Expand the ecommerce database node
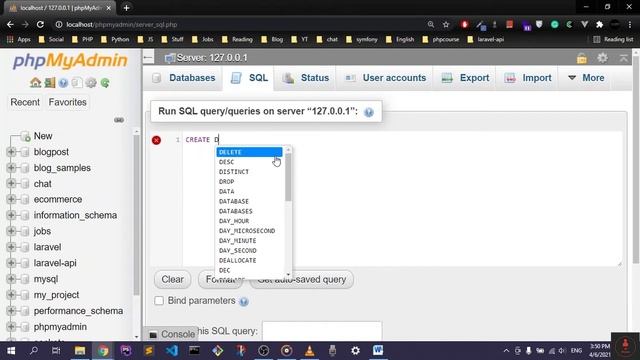This screenshot has width=640, height=360. coord(11,199)
